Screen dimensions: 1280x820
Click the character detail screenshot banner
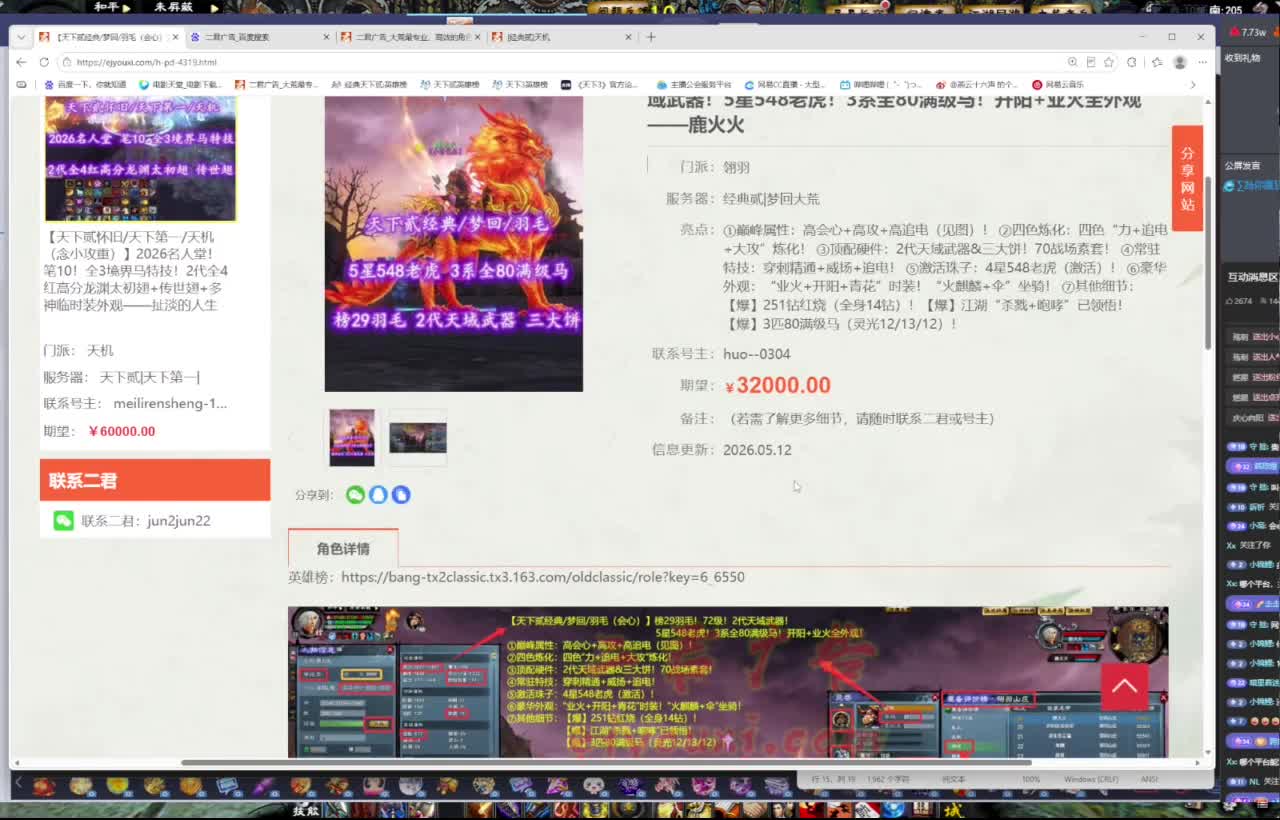click(x=728, y=682)
